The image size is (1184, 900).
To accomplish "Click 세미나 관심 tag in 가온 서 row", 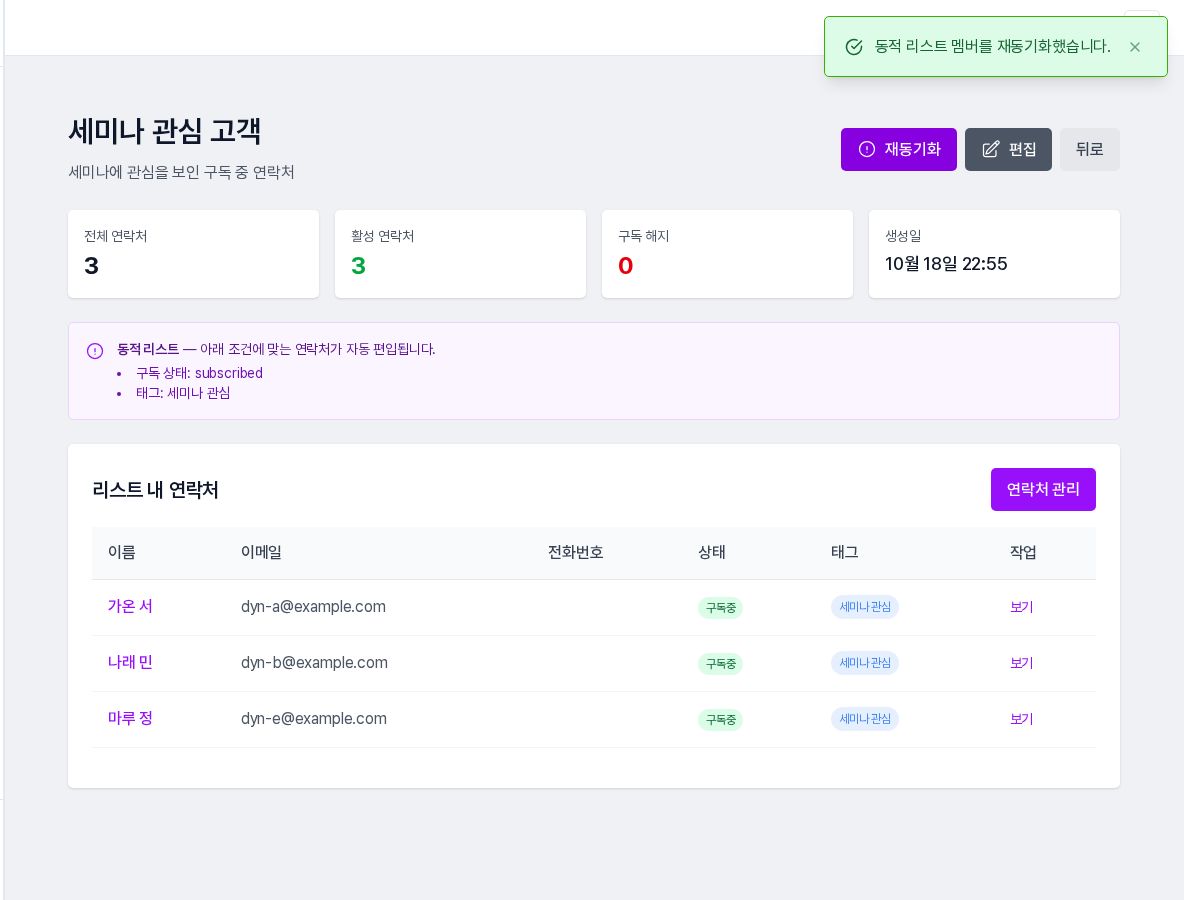I will (865, 607).
